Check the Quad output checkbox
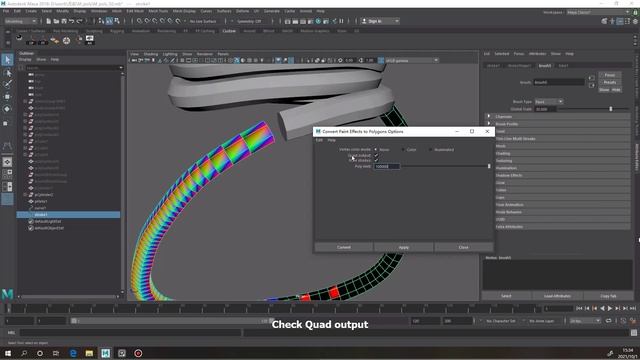640x360 pixels. coord(376,156)
